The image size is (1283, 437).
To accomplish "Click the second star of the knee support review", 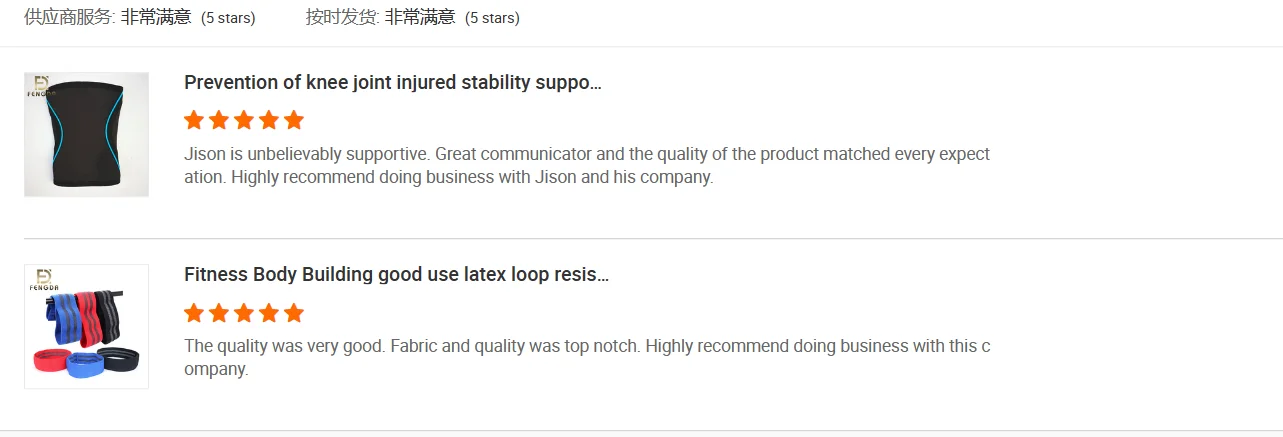I will 219,121.
